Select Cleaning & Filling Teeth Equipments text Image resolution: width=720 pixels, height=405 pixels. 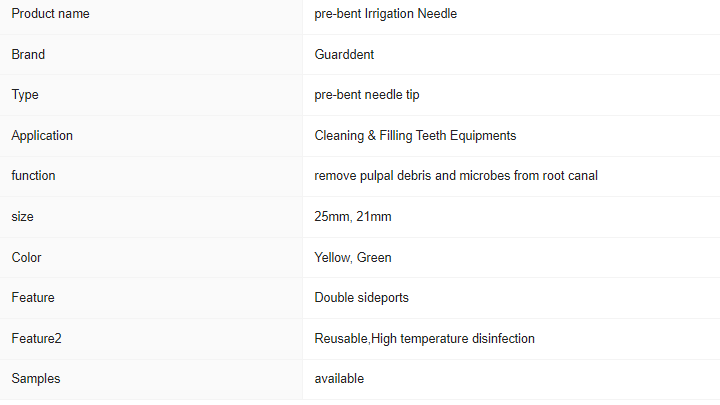(415, 136)
